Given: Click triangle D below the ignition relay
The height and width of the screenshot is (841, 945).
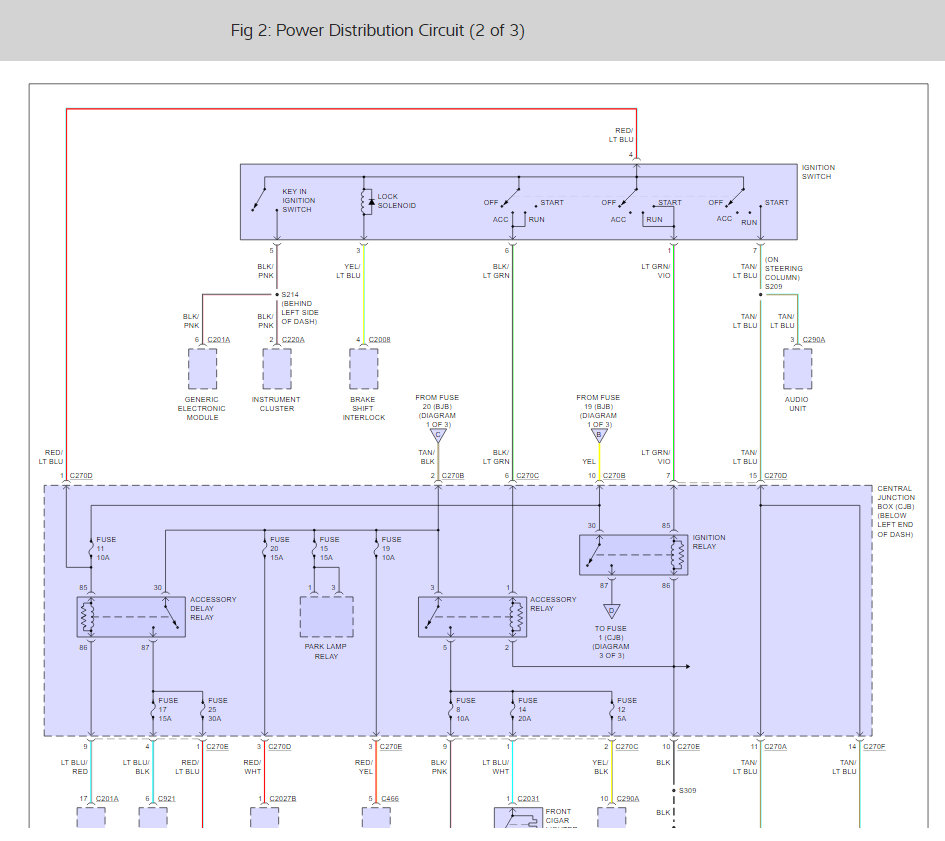Looking at the screenshot, I should pos(610,611).
